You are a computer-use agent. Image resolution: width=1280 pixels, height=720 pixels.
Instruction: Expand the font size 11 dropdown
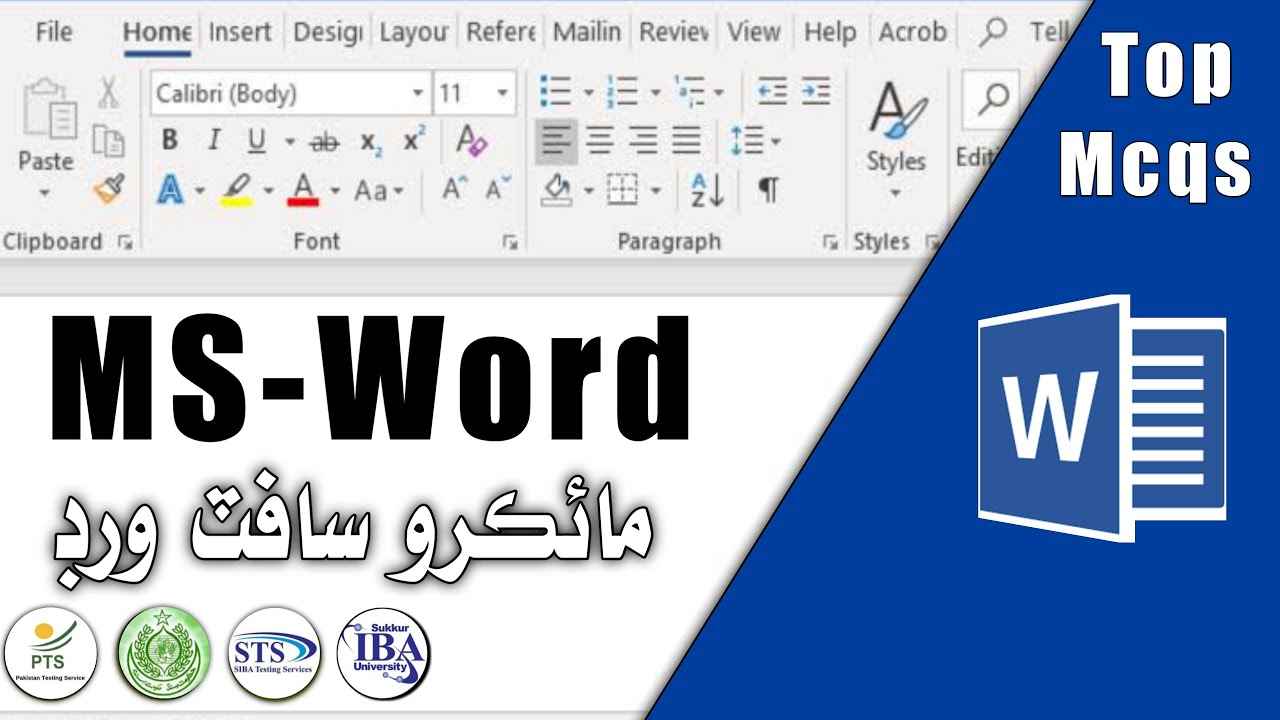click(x=502, y=93)
